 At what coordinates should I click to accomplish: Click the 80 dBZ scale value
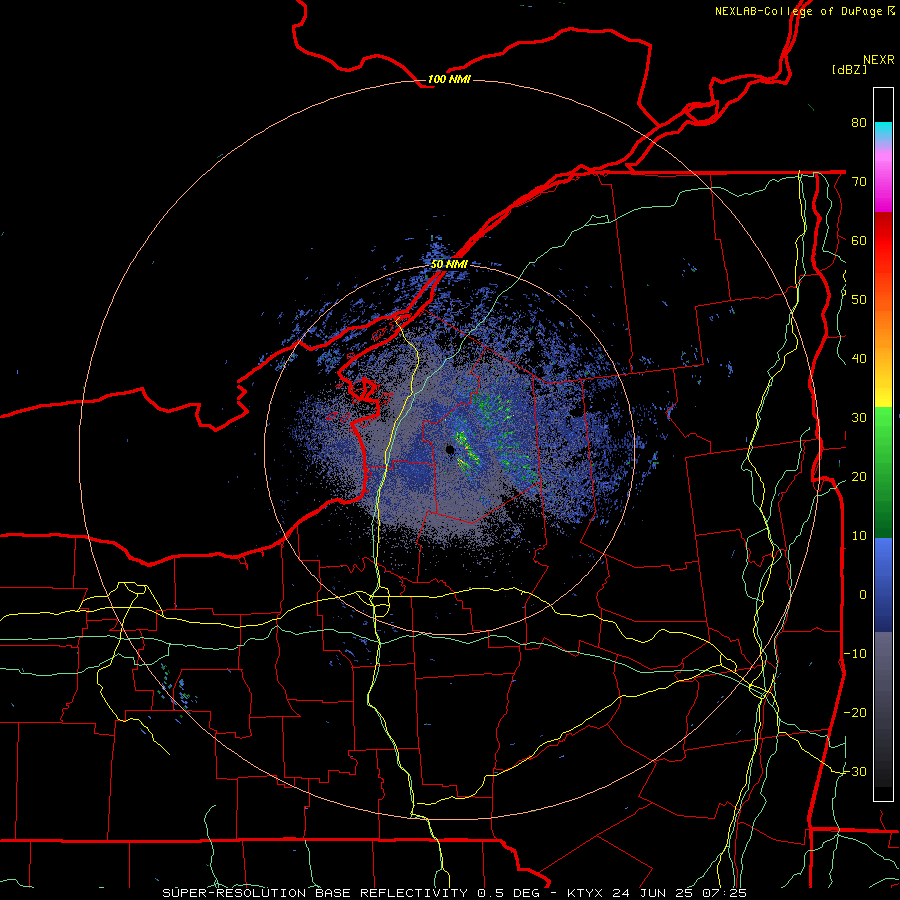pyautogui.click(x=859, y=122)
